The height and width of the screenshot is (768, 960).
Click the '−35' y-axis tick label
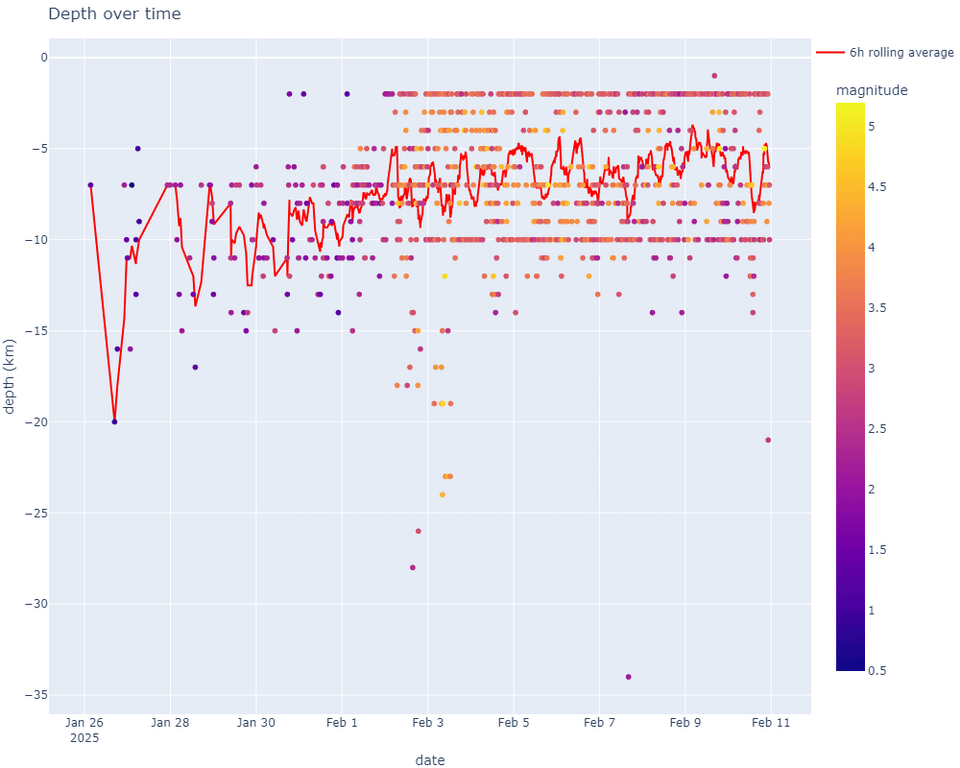[x=35, y=695]
